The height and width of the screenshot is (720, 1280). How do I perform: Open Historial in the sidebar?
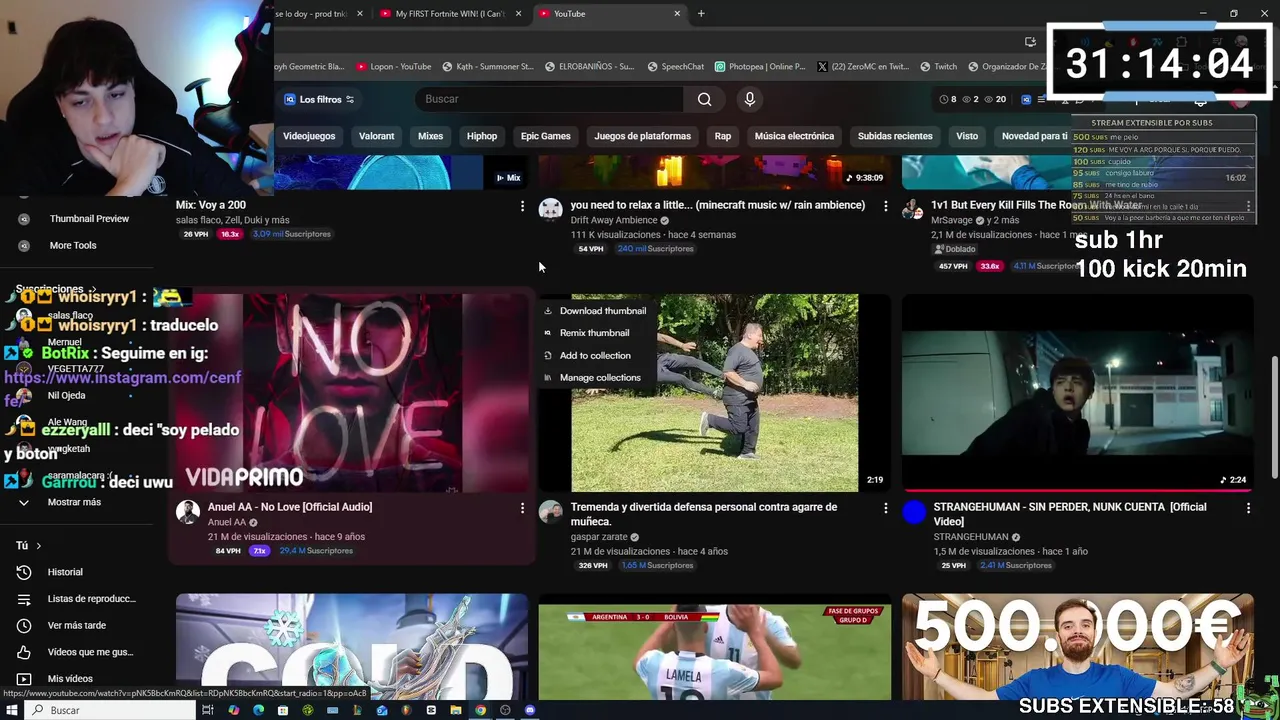click(65, 572)
